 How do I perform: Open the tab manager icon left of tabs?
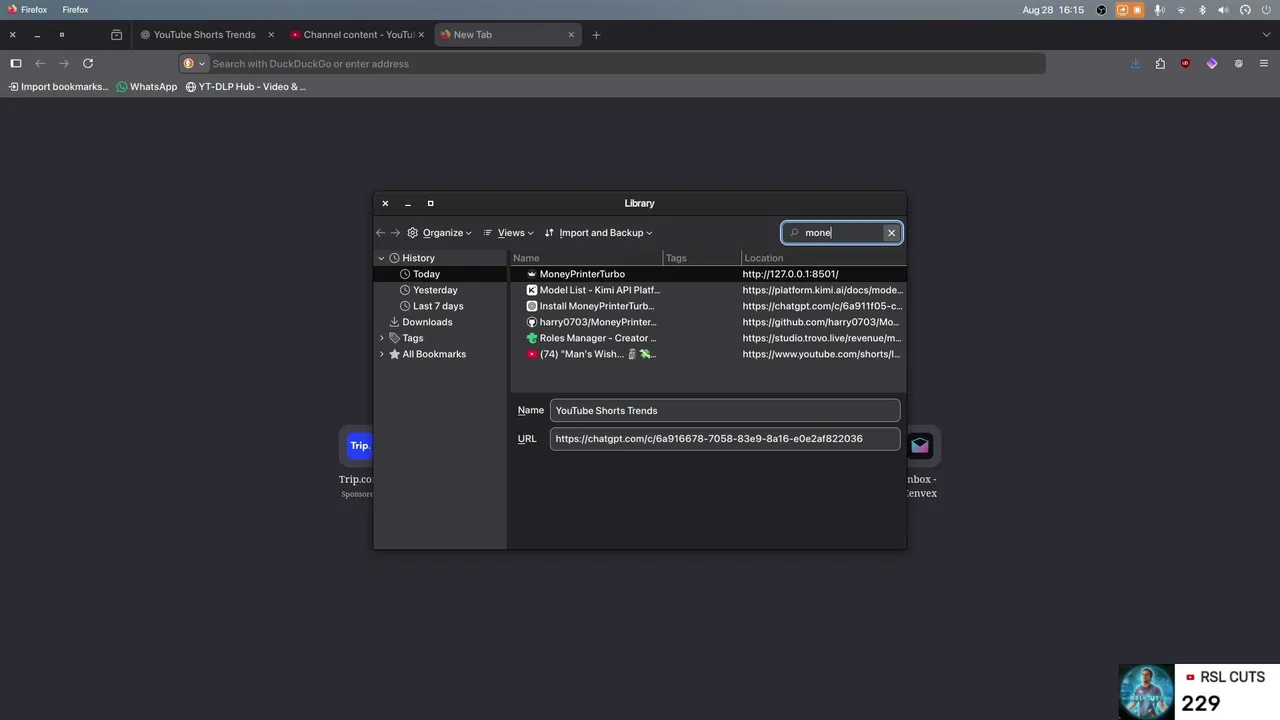click(x=116, y=35)
